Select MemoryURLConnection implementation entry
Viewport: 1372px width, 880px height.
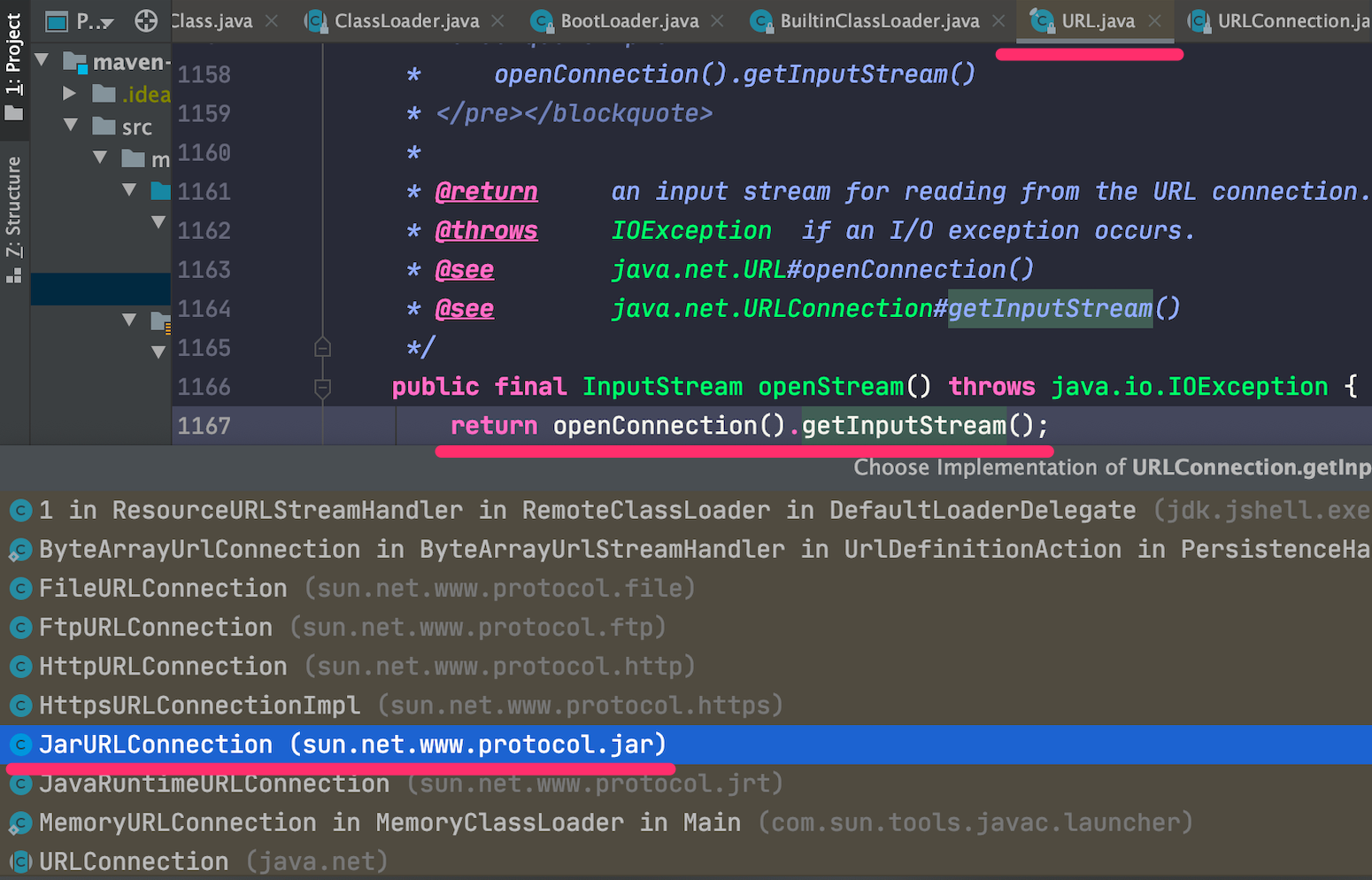[686, 822]
